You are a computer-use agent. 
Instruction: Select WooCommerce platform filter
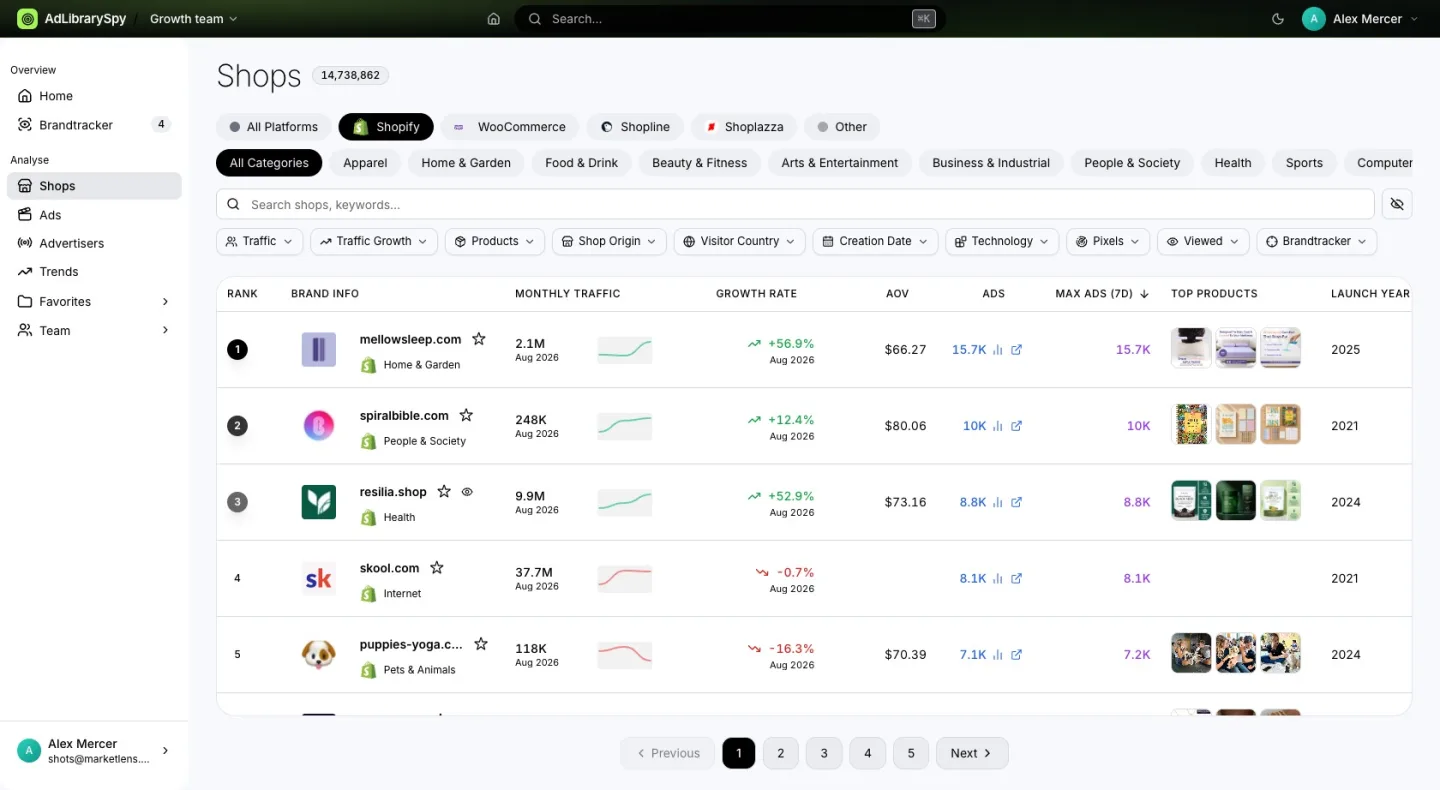point(510,127)
